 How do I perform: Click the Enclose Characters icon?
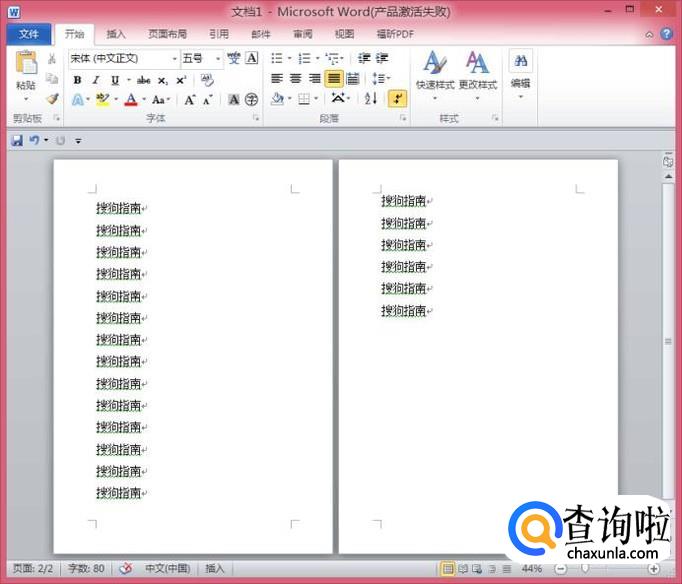click(251, 100)
